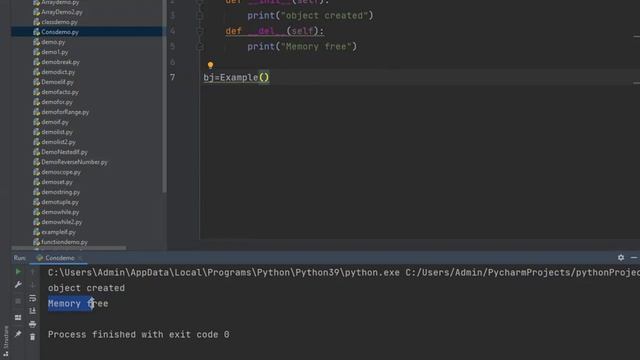This screenshot has height=360, width=640.
Task: Open the Structure side tool tab
Action: tap(5, 342)
